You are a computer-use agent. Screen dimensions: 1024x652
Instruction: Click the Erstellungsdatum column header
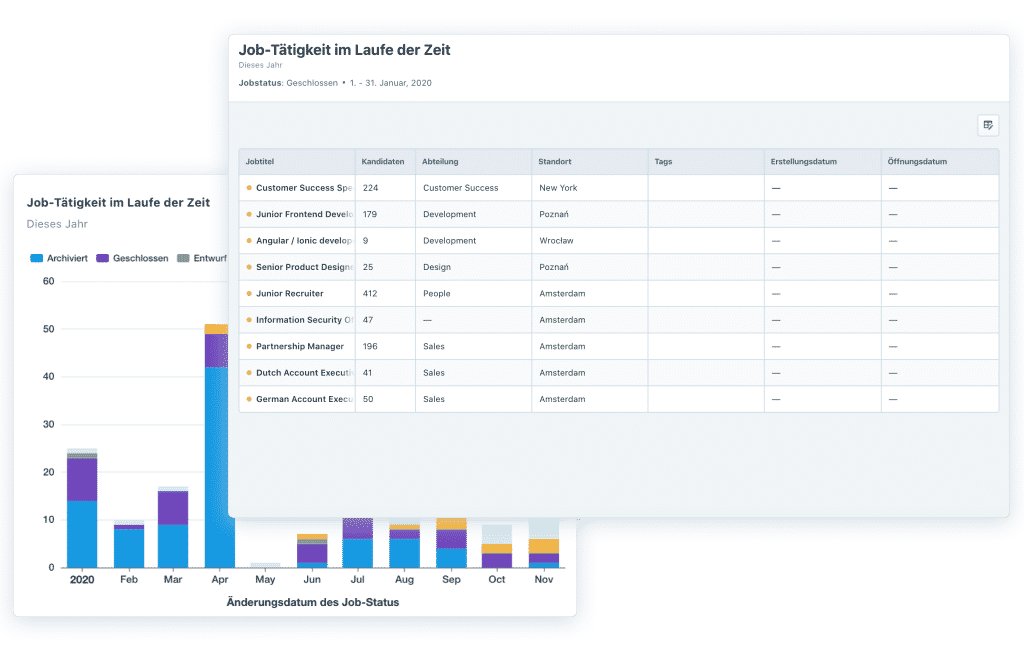(803, 162)
